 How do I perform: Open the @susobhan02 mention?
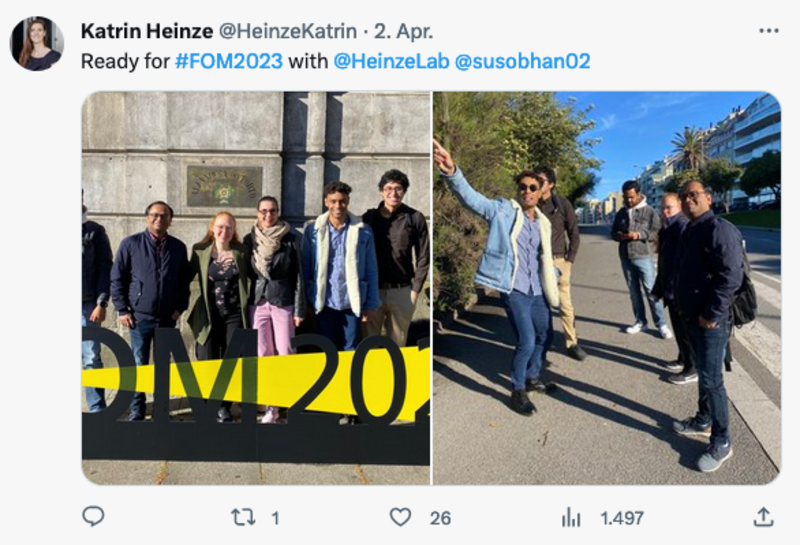[522, 61]
